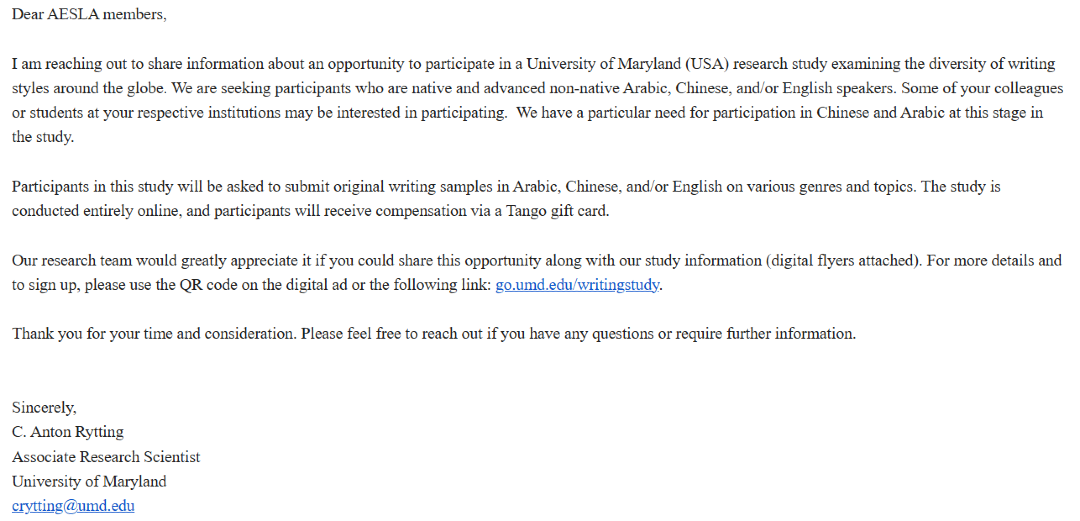Click the crytting@umd.edu email address

coord(73,506)
